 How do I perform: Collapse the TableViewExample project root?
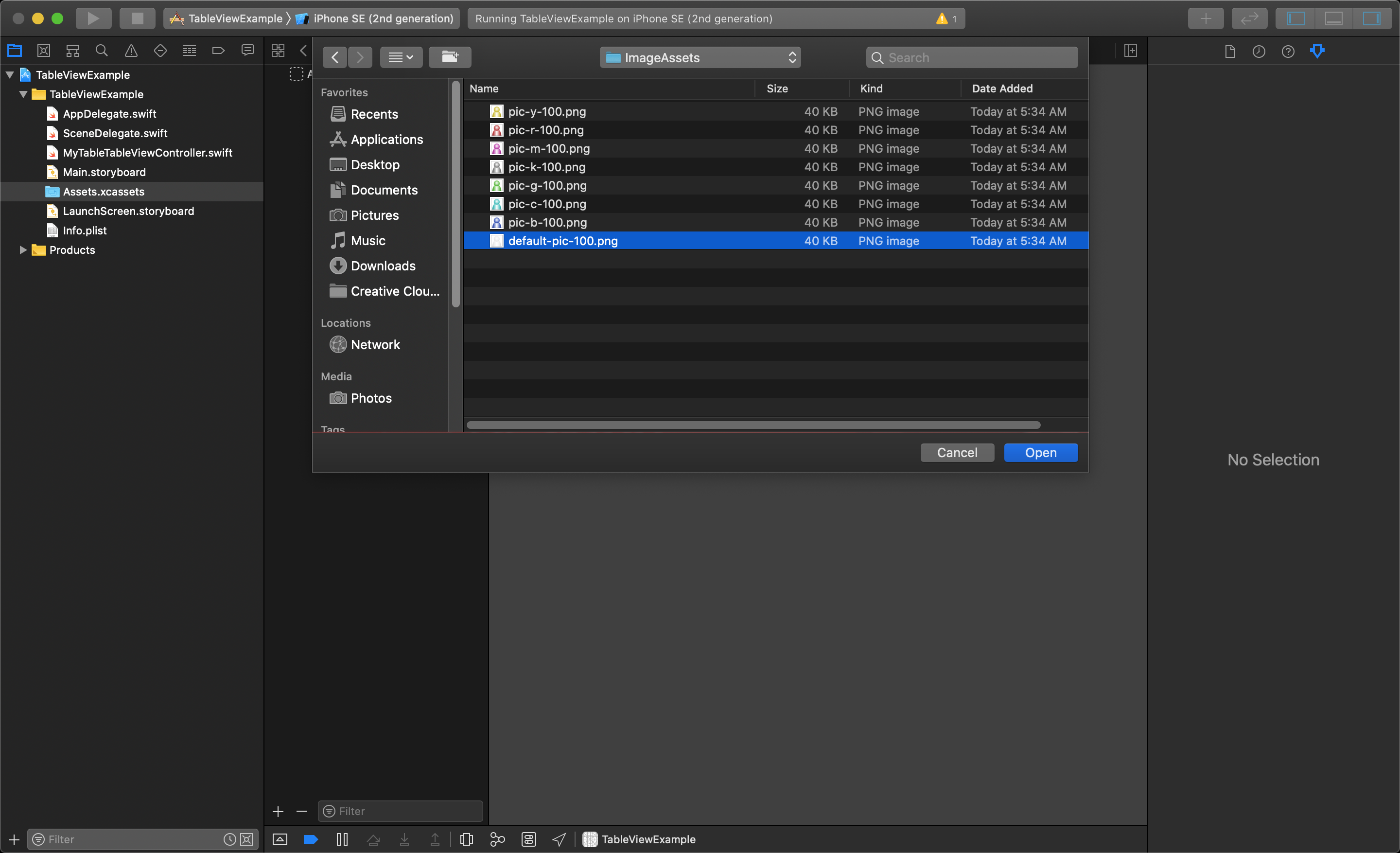click(x=10, y=74)
